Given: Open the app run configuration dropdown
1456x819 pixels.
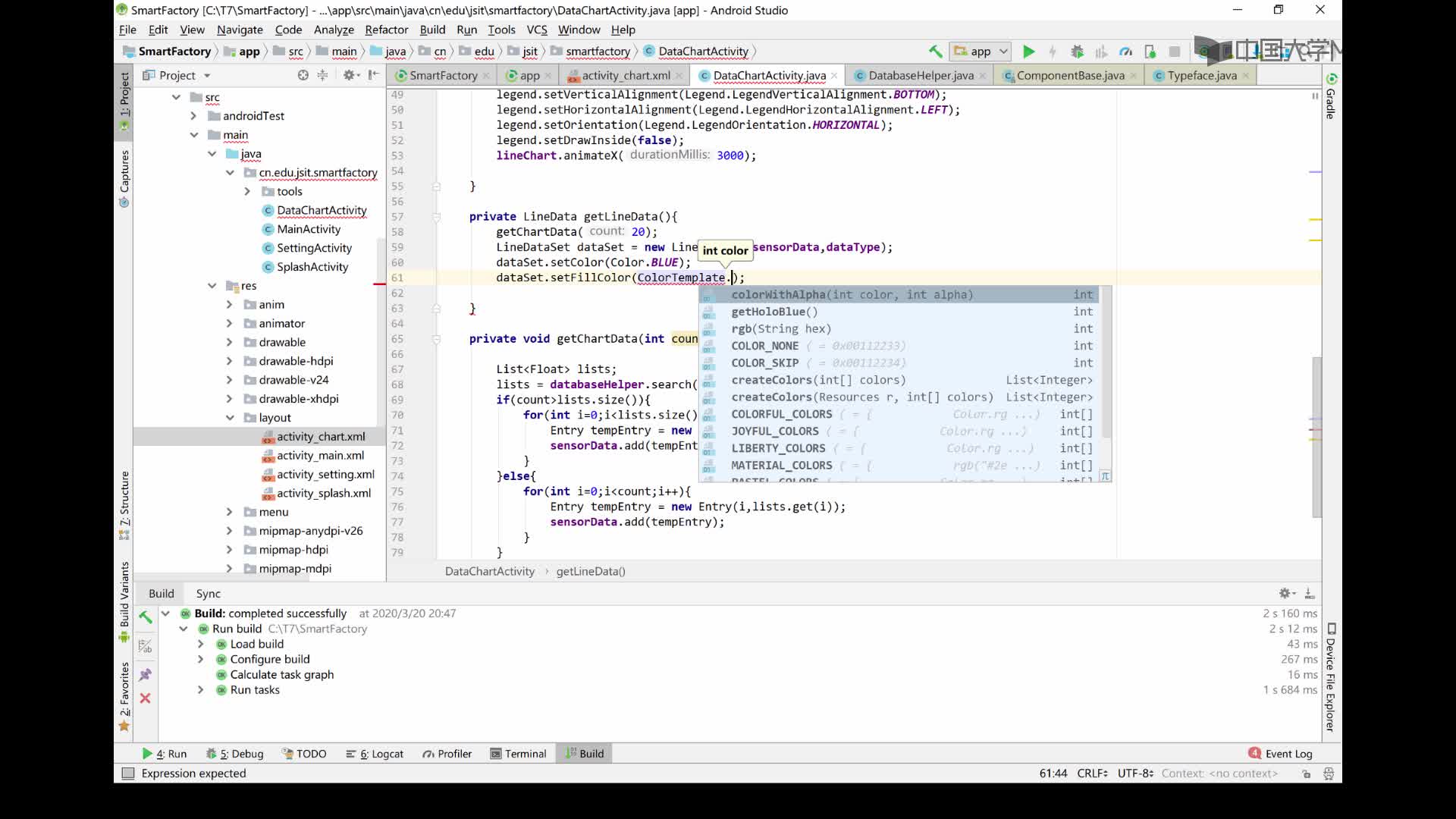Looking at the screenshot, I should coord(981,52).
